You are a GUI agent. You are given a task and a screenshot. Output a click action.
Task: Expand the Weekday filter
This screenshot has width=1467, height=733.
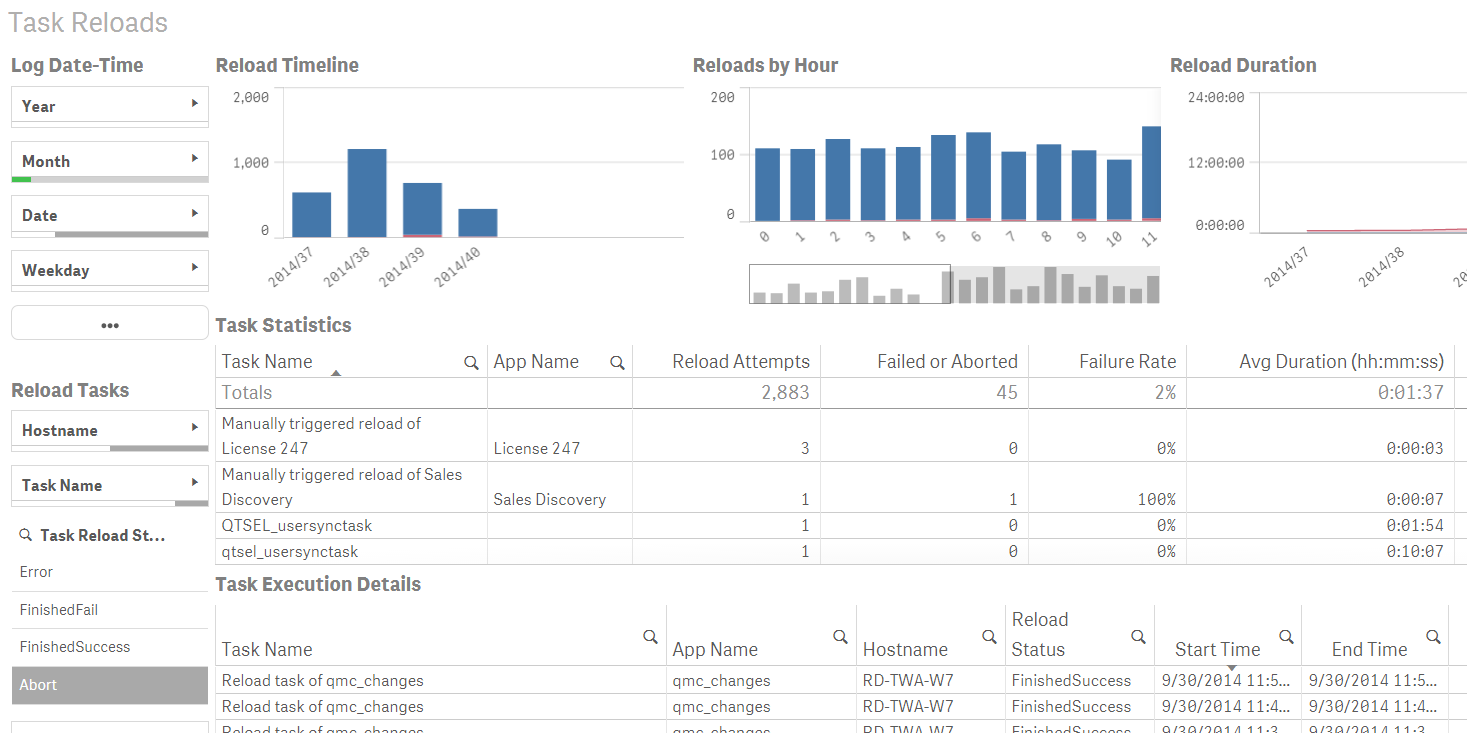click(110, 270)
